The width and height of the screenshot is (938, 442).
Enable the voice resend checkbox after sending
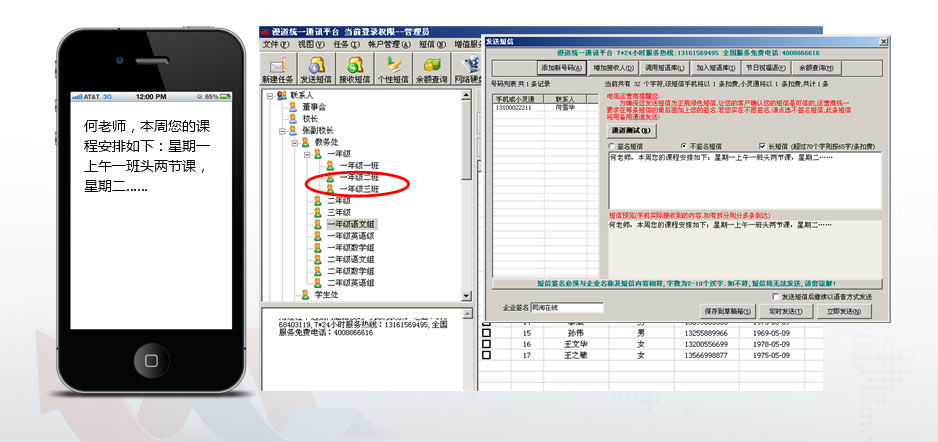(777, 297)
